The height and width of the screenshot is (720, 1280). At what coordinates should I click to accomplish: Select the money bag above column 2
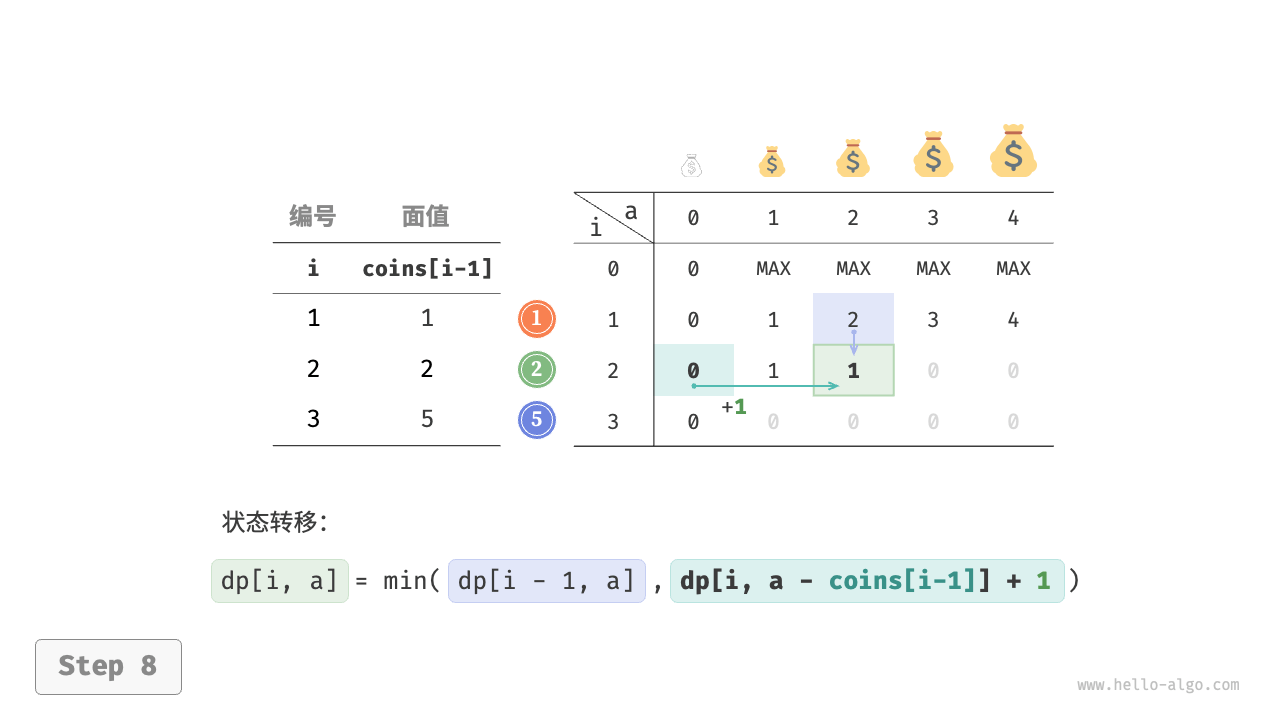tap(852, 158)
